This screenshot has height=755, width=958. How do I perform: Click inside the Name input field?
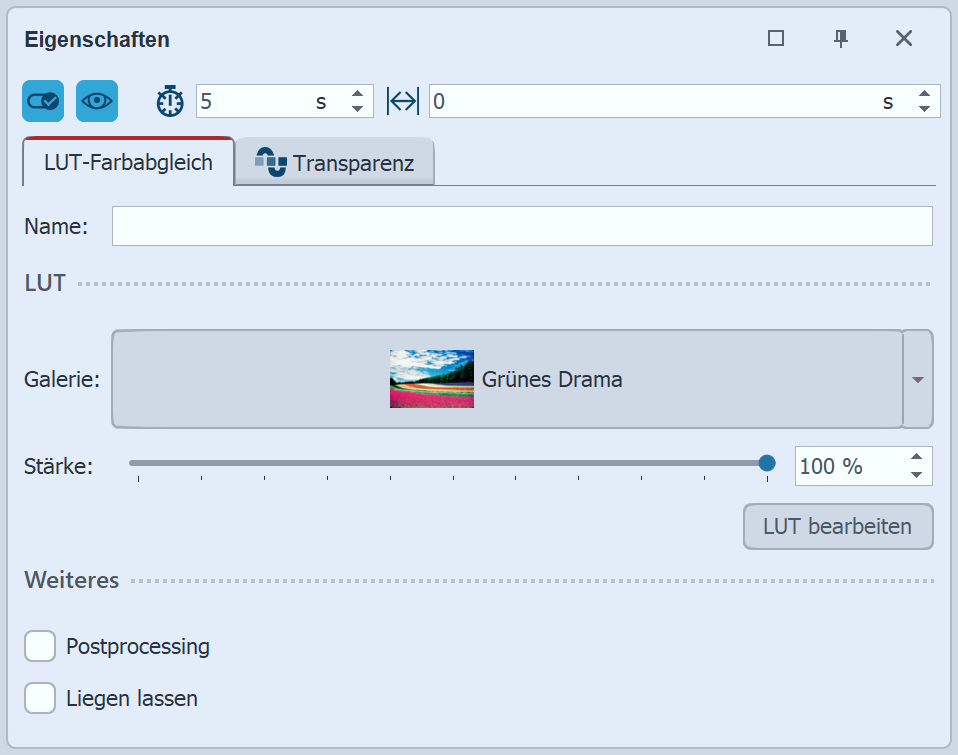(520, 226)
